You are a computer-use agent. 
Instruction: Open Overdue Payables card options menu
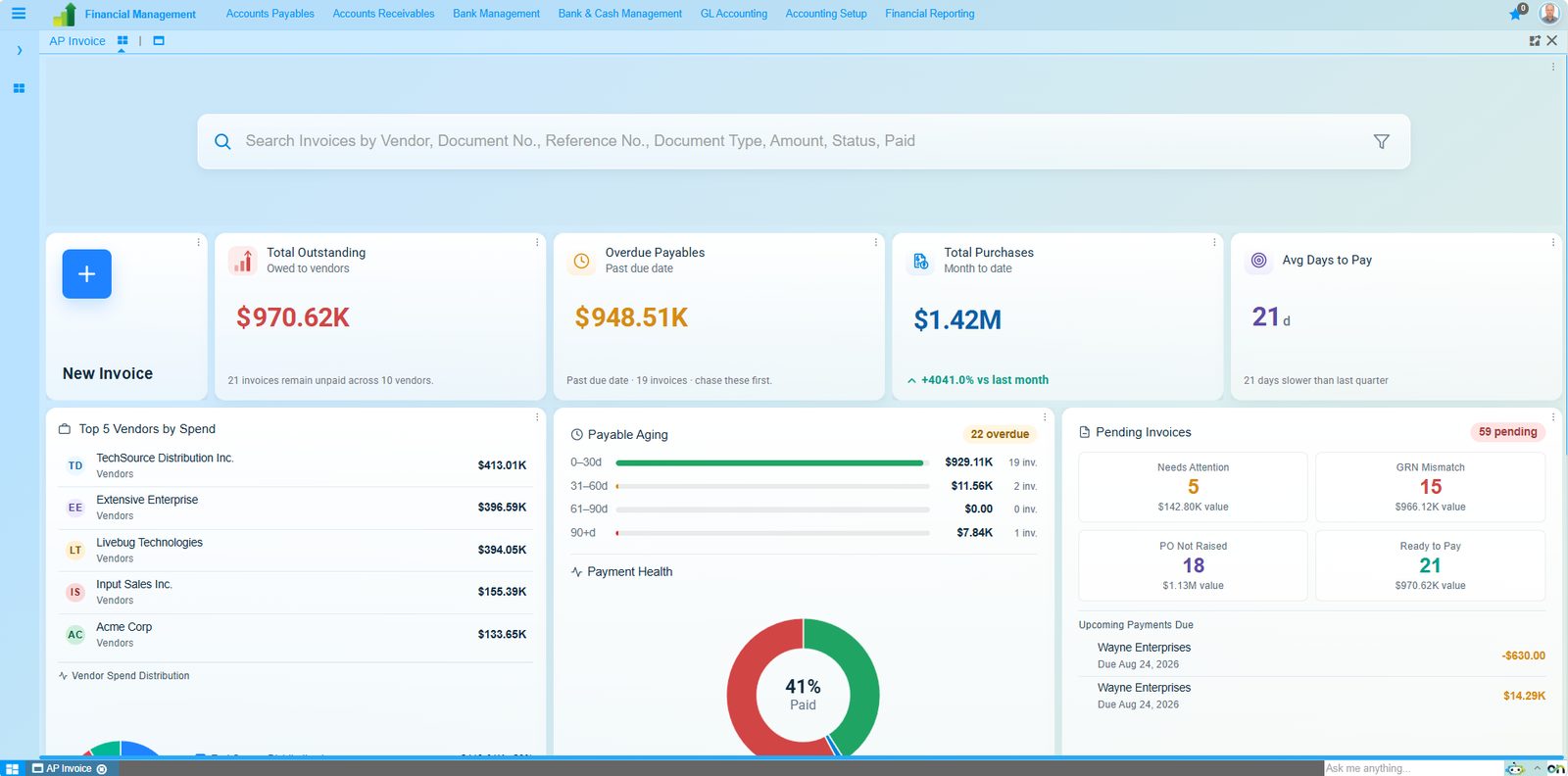tap(876, 242)
